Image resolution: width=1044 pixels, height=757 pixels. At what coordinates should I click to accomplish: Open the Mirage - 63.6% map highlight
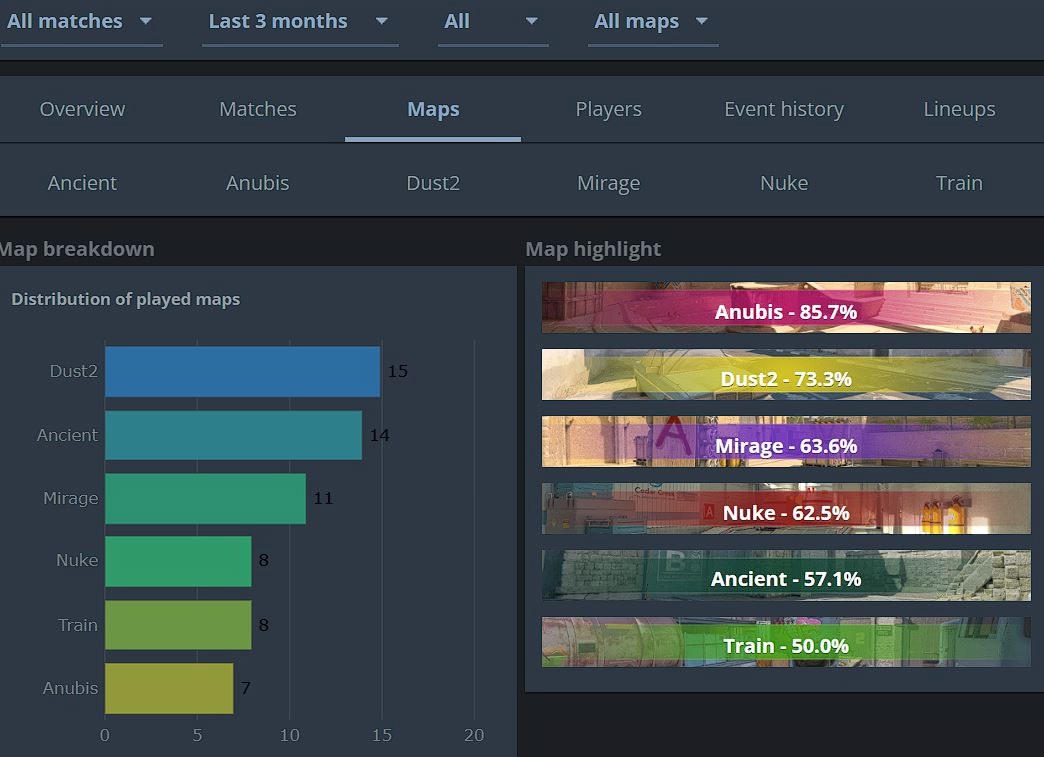pyautogui.click(x=786, y=441)
